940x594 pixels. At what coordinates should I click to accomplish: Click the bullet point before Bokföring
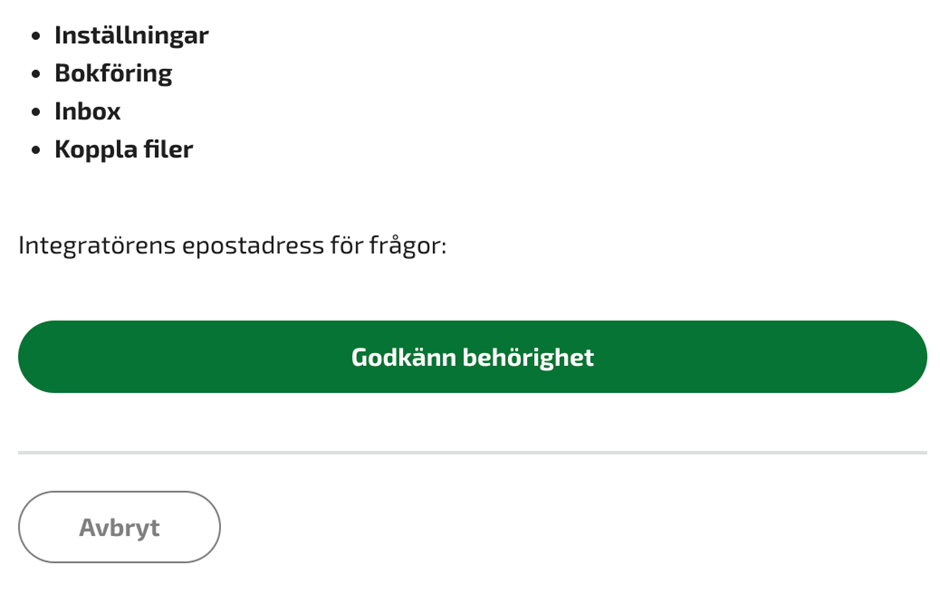click(x=36, y=74)
